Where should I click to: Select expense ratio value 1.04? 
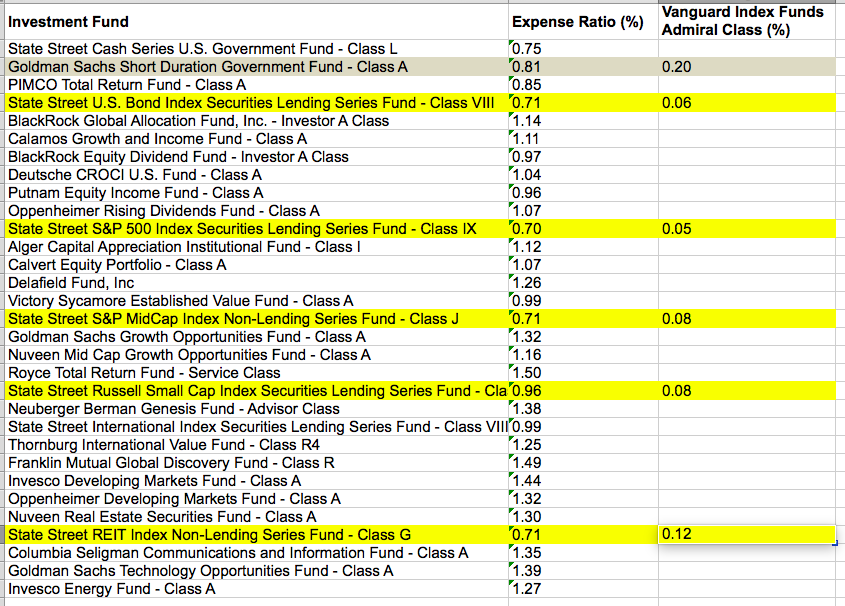point(583,175)
